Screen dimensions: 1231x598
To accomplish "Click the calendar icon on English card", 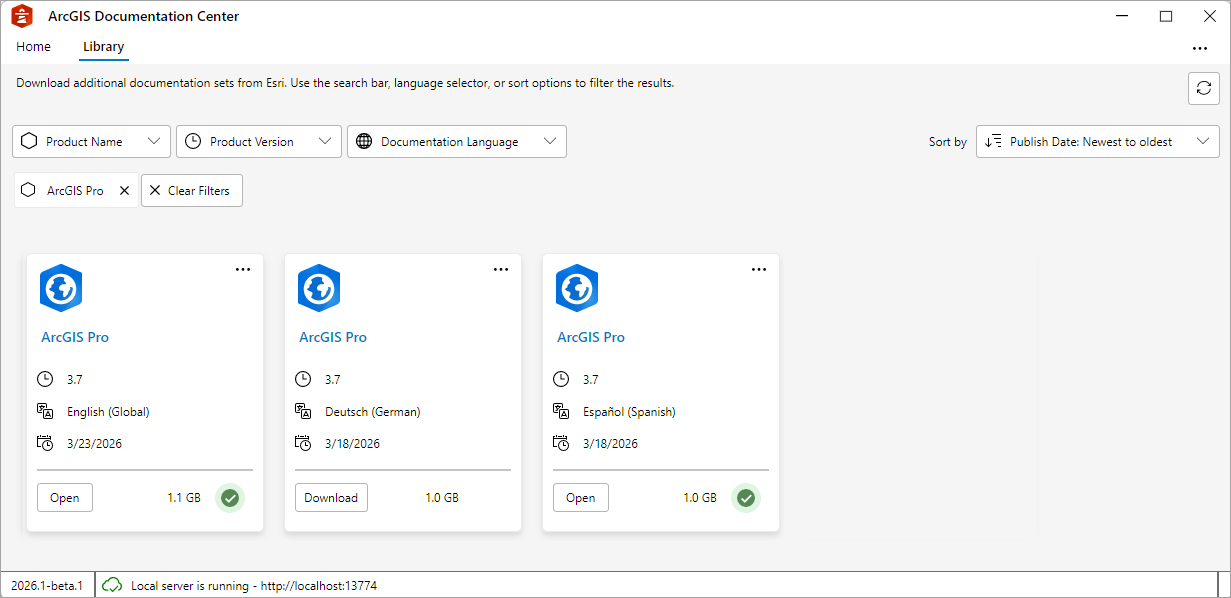I will click(x=44, y=443).
